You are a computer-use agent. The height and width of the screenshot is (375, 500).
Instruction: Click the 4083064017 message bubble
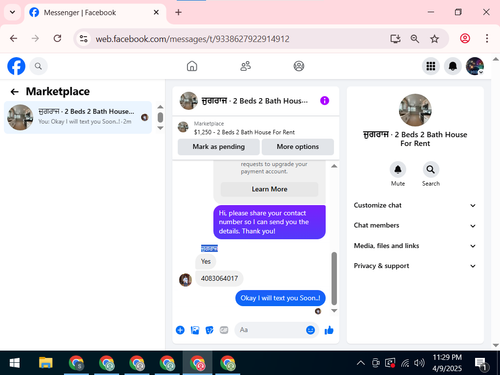point(219,279)
